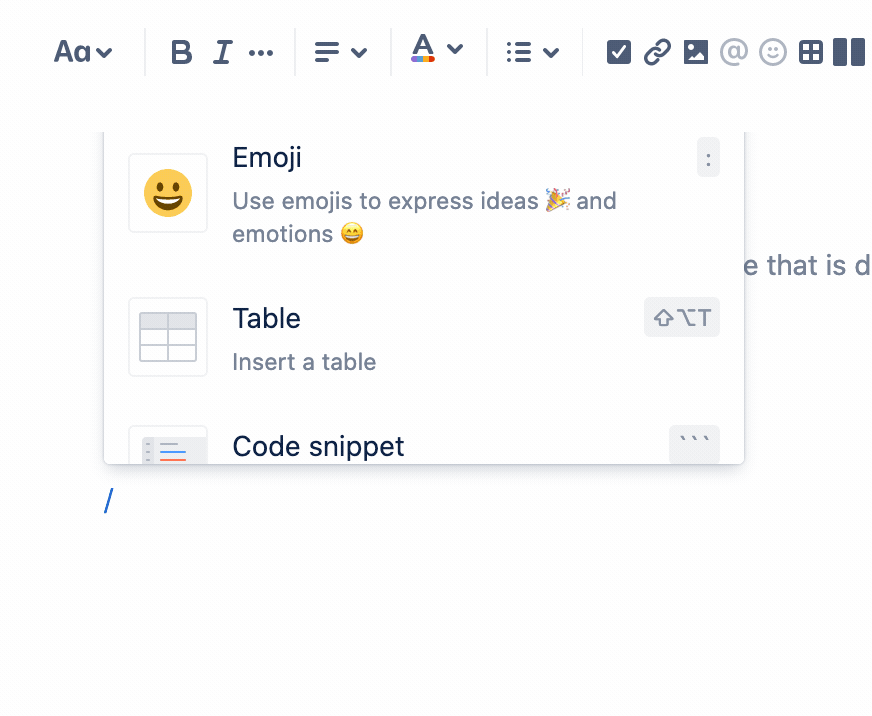The width and height of the screenshot is (872, 716).
Task: Select the Emoji menu entry
Action: click(424, 194)
